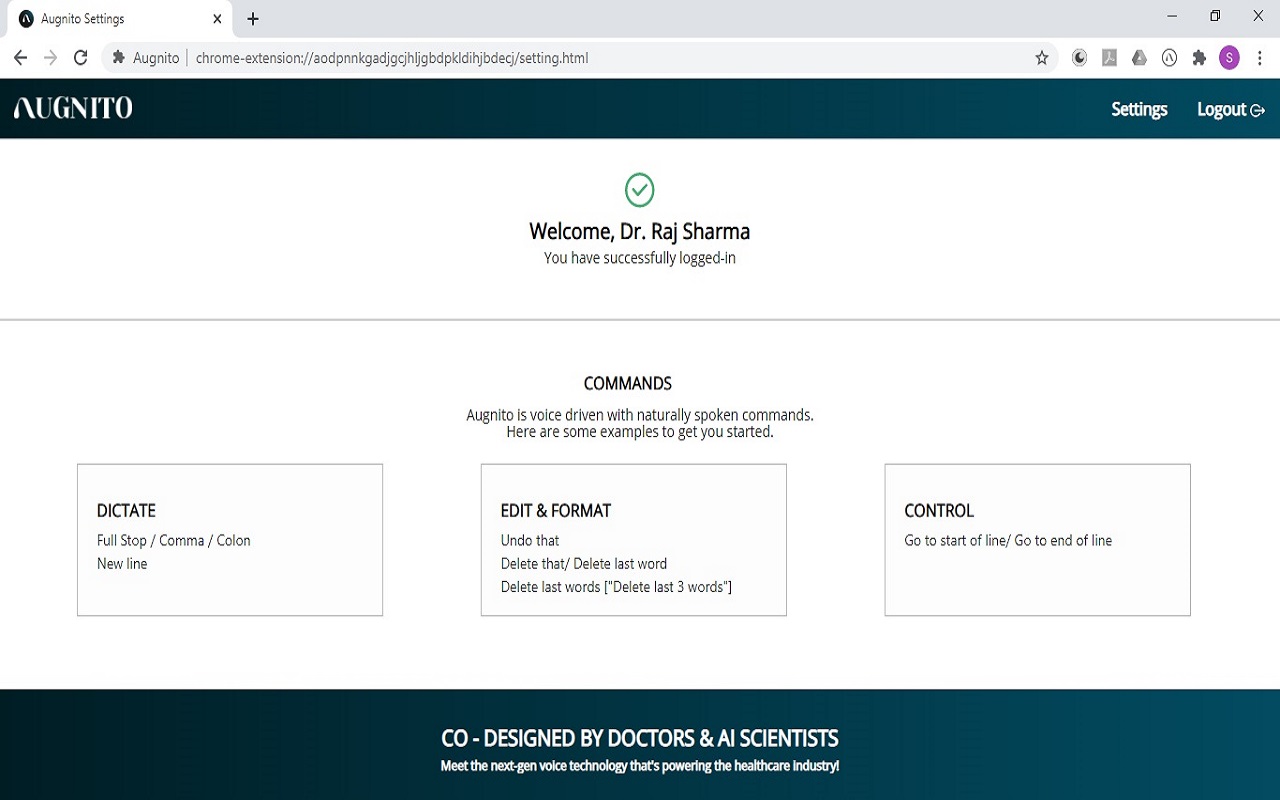Click "You have successfully logged-in" message
Viewport: 1280px width, 800px height.
click(x=640, y=258)
